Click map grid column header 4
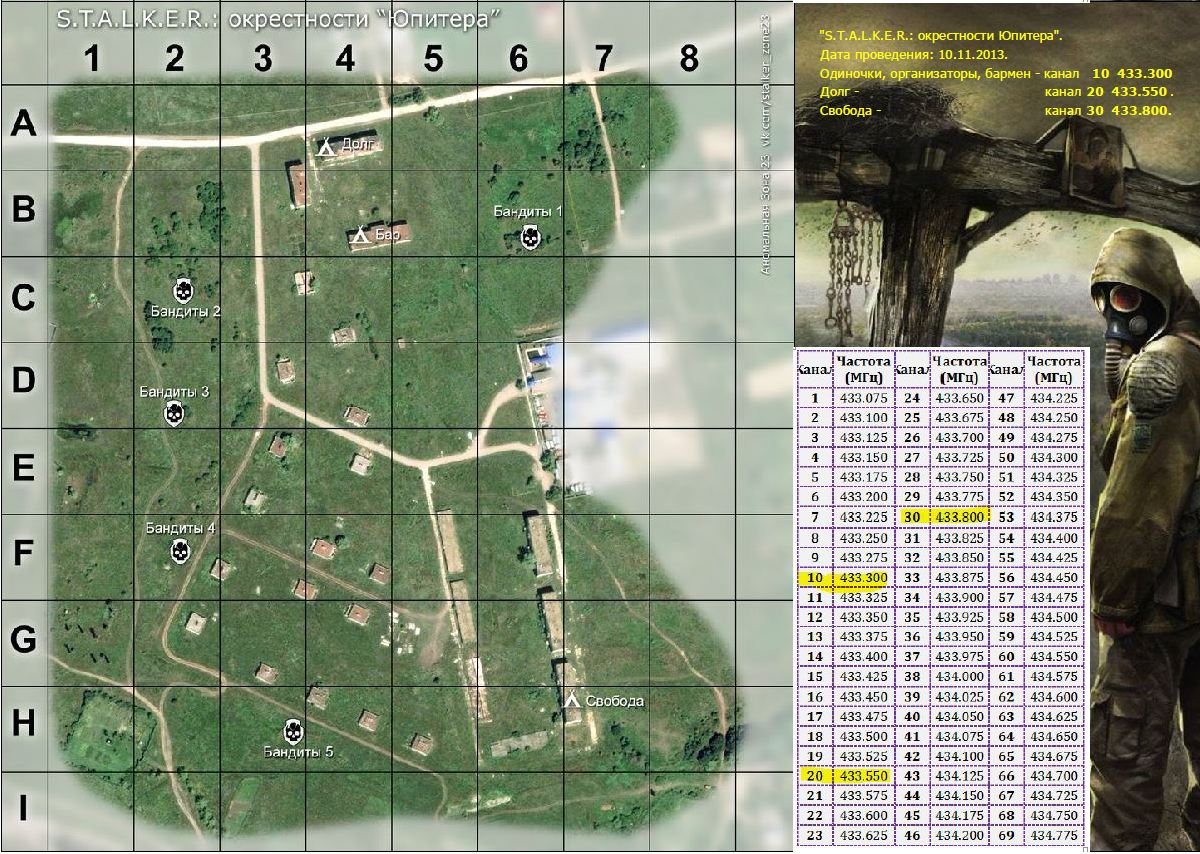Viewport: 1200px width, 854px height. point(345,60)
